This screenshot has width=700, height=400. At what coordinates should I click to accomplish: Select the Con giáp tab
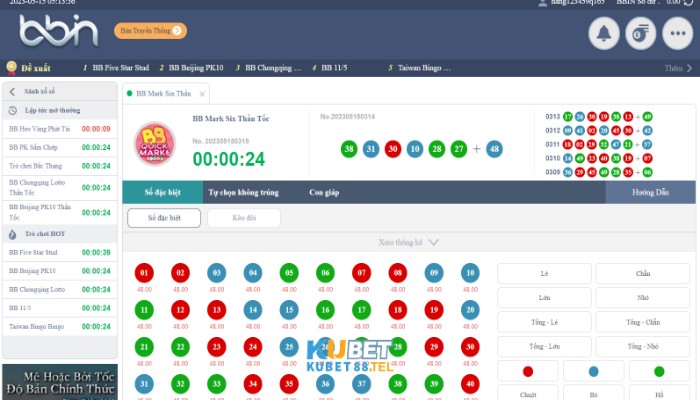pyautogui.click(x=324, y=192)
